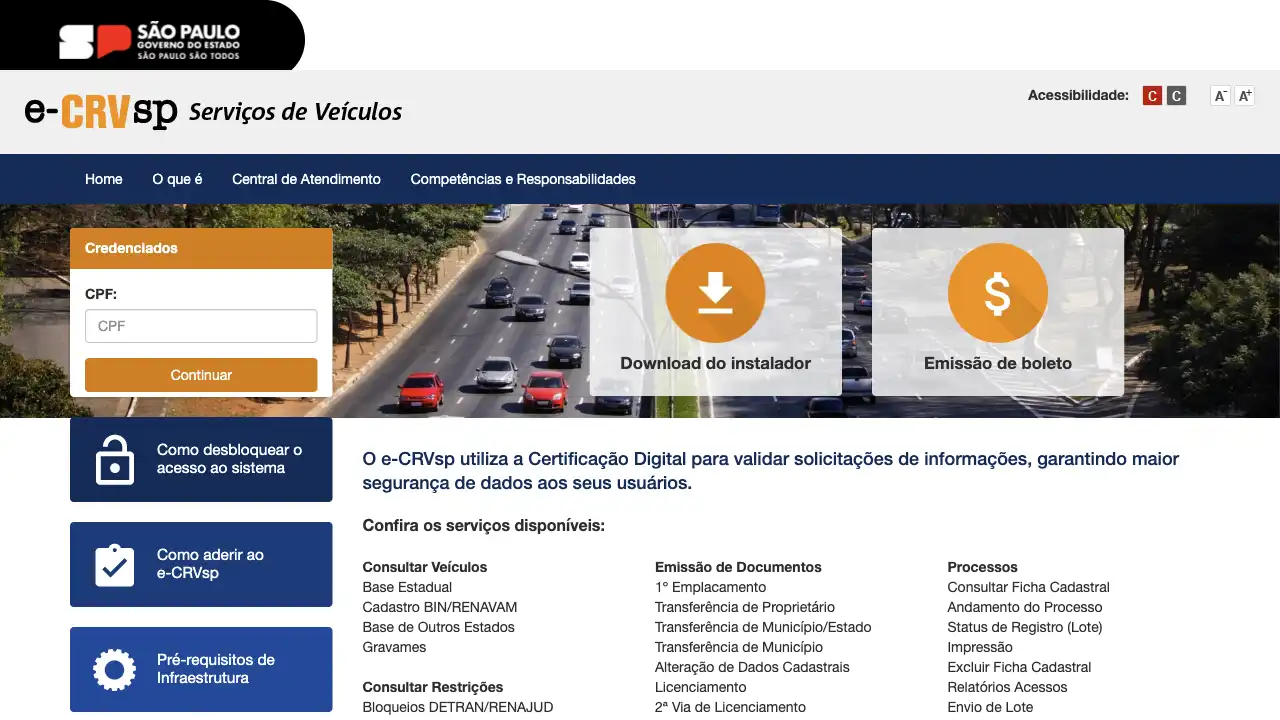The width and height of the screenshot is (1280, 720).
Task: Click the e-CRVsp Serviços de Veículos logo
Action: click(214, 111)
